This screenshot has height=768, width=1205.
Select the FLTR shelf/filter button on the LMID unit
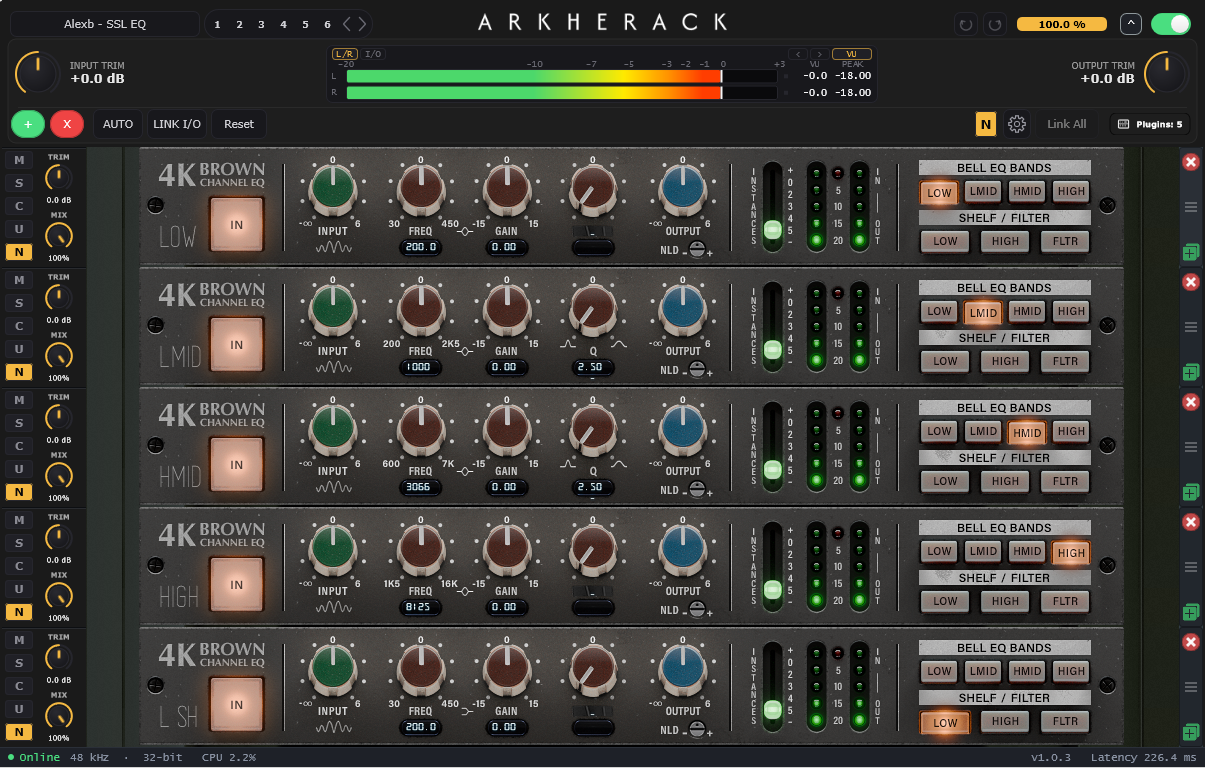1065,361
